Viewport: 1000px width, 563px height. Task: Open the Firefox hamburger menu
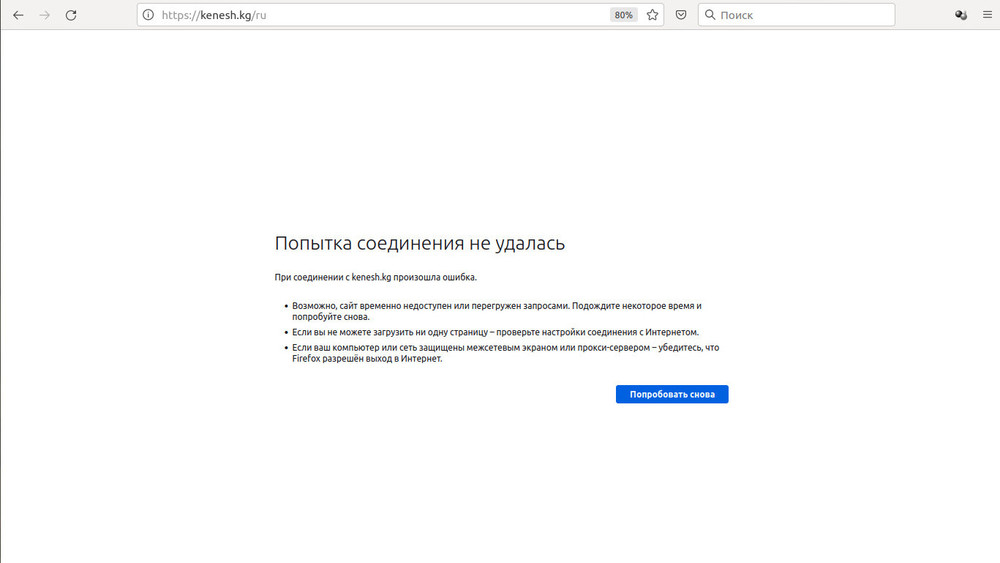987,15
